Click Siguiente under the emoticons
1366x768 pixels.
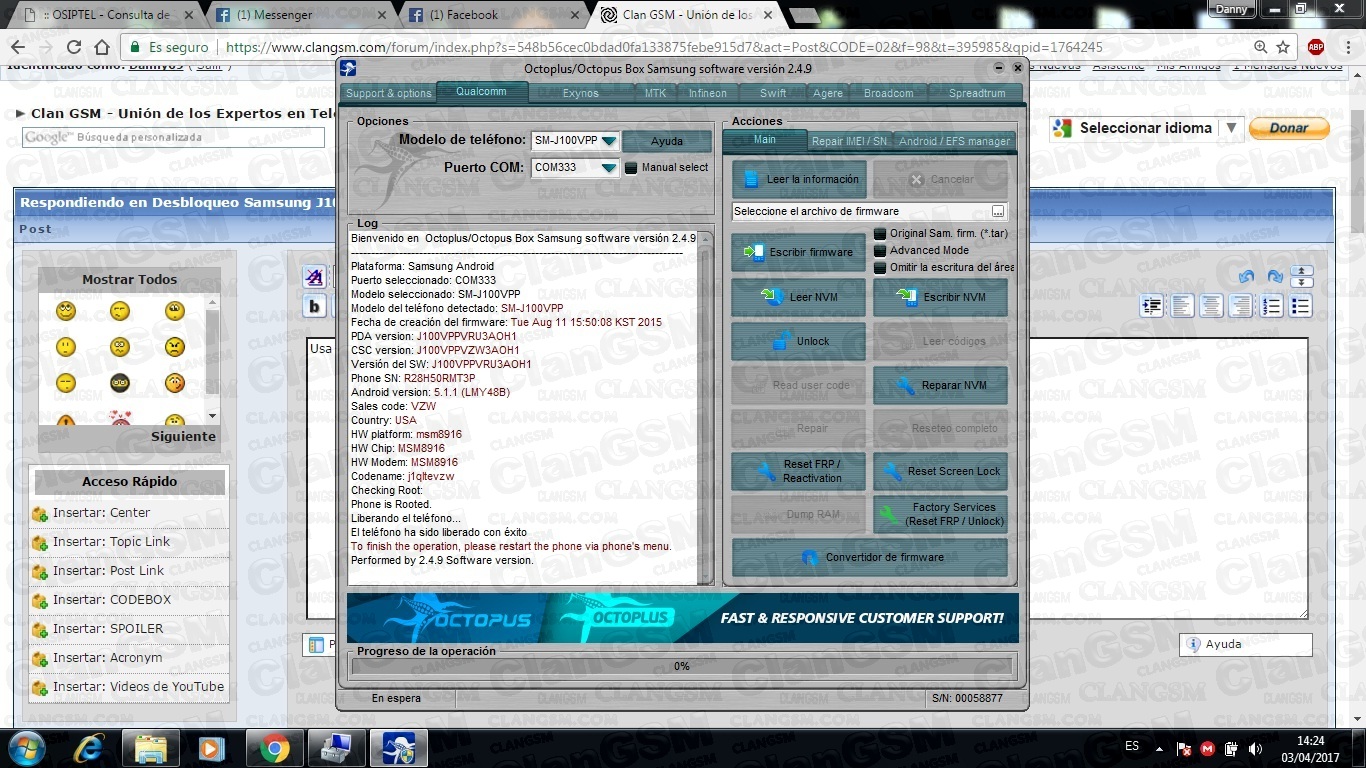tap(183, 436)
